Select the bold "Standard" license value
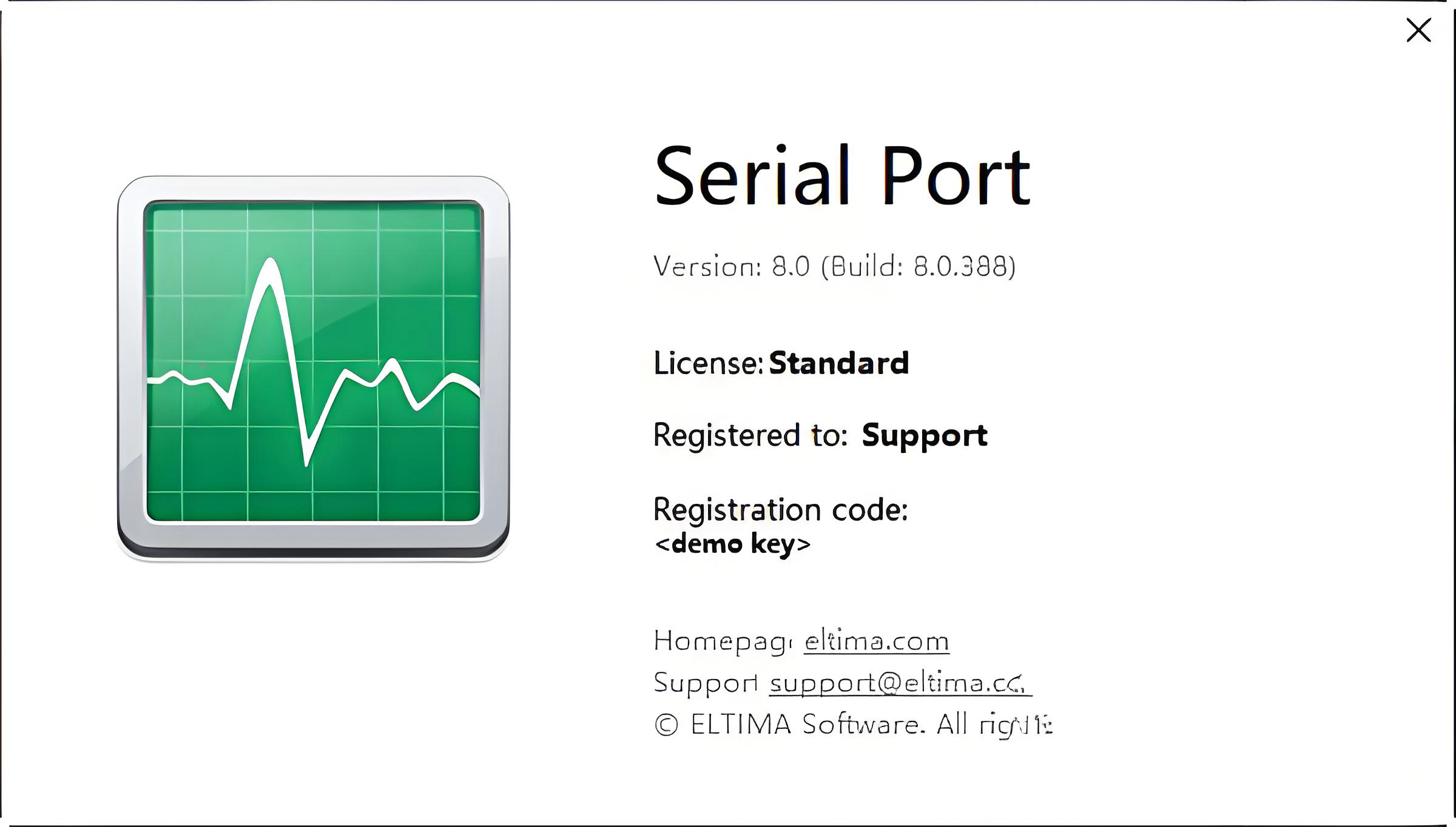The image size is (1456, 827). [x=838, y=363]
